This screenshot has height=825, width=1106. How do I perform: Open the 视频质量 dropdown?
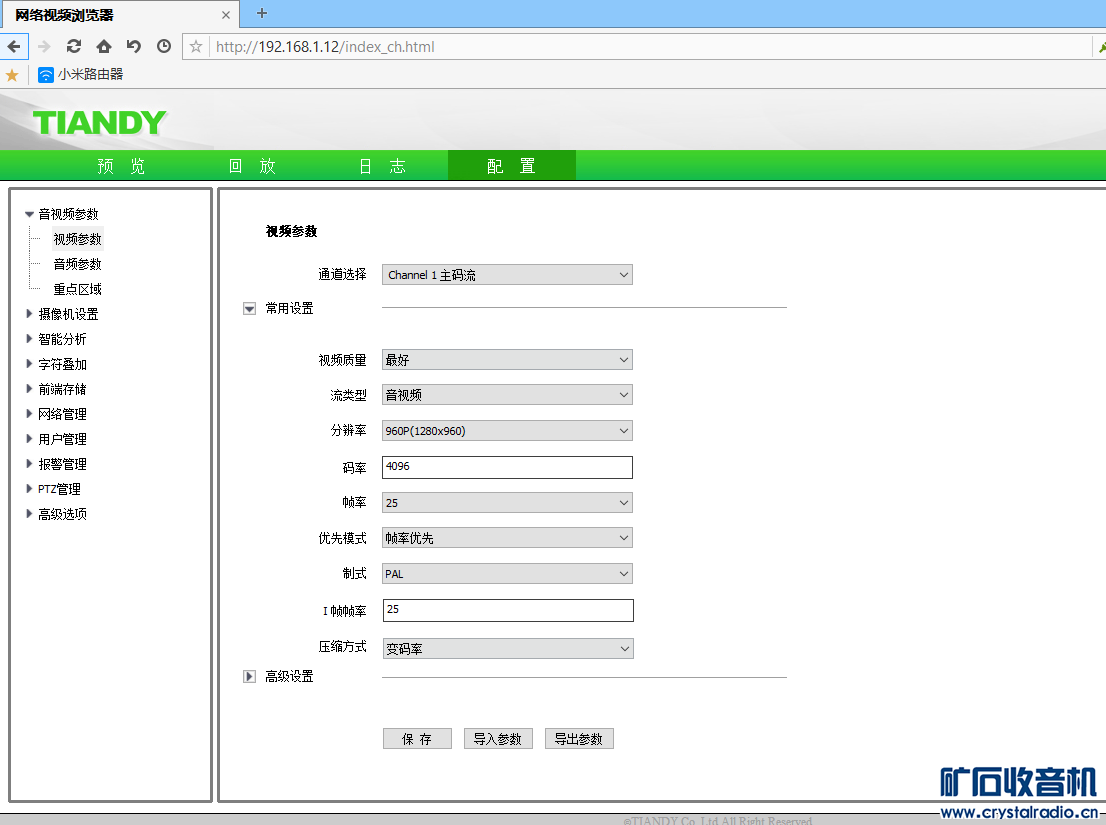pos(507,360)
